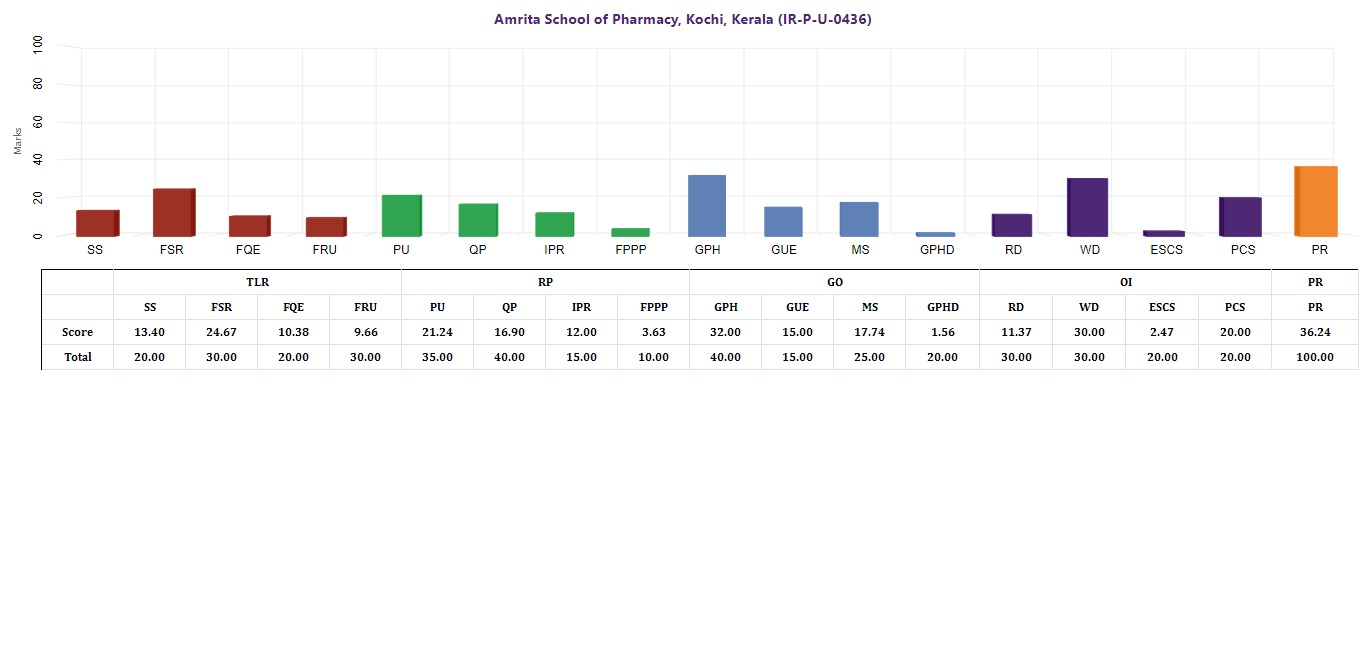Click the MS total 25.00 cell
Viewport: 1366px width, 657px height.
[x=869, y=357]
